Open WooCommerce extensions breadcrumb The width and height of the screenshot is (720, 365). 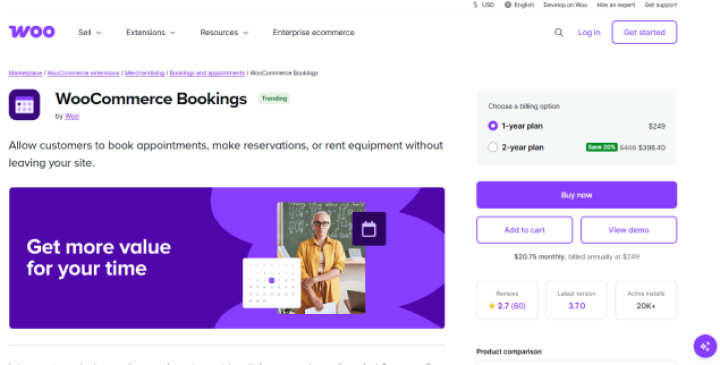pos(83,73)
